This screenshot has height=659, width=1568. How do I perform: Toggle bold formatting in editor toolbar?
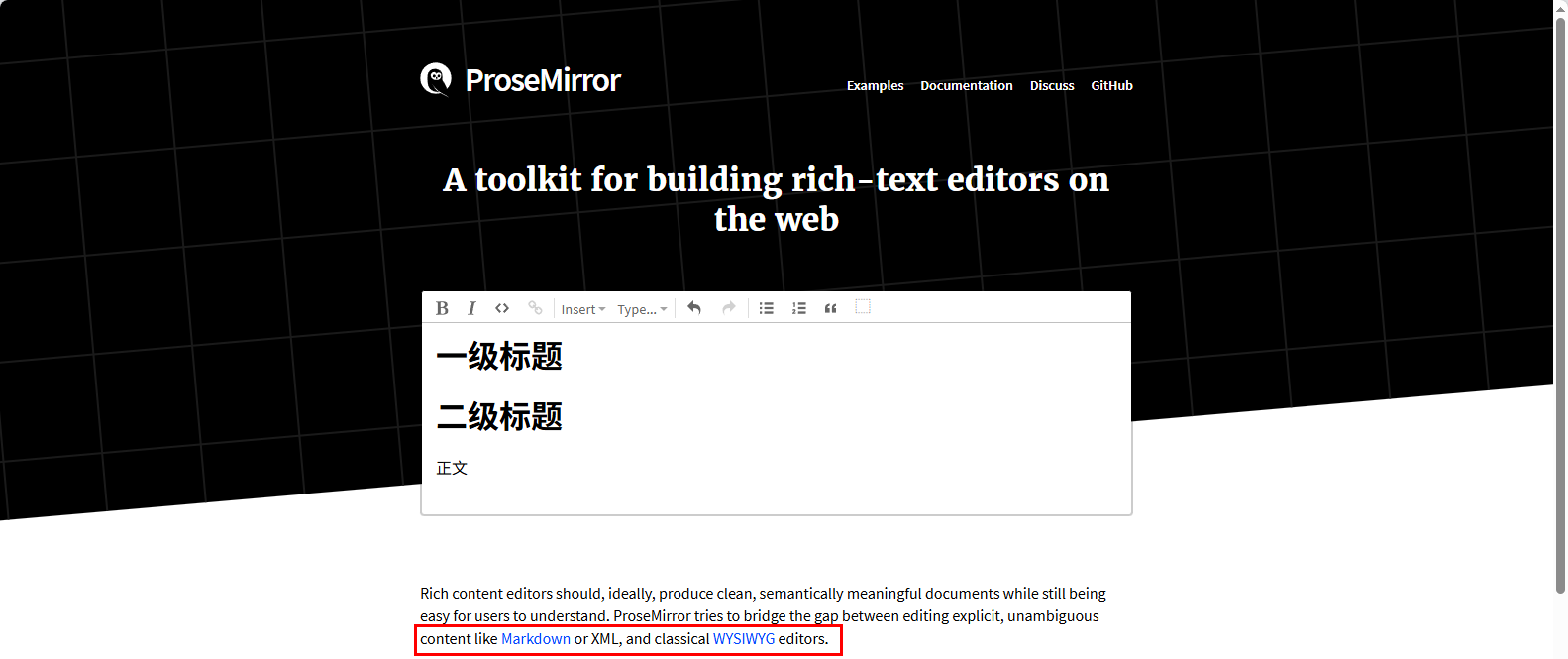point(442,308)
